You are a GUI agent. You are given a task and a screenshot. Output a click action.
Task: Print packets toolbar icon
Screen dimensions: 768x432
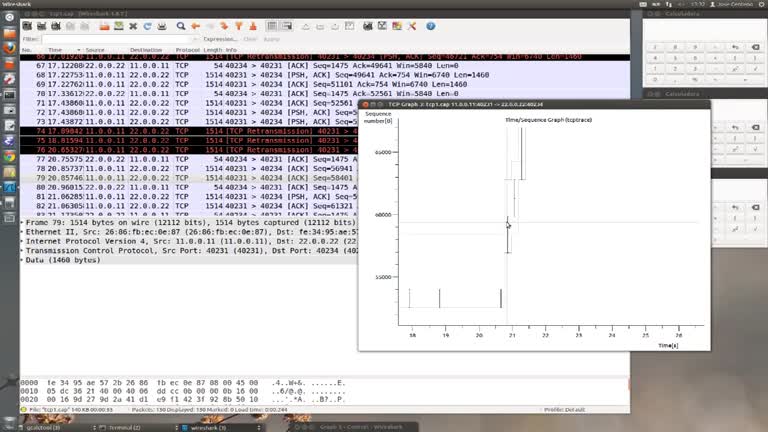162,26
